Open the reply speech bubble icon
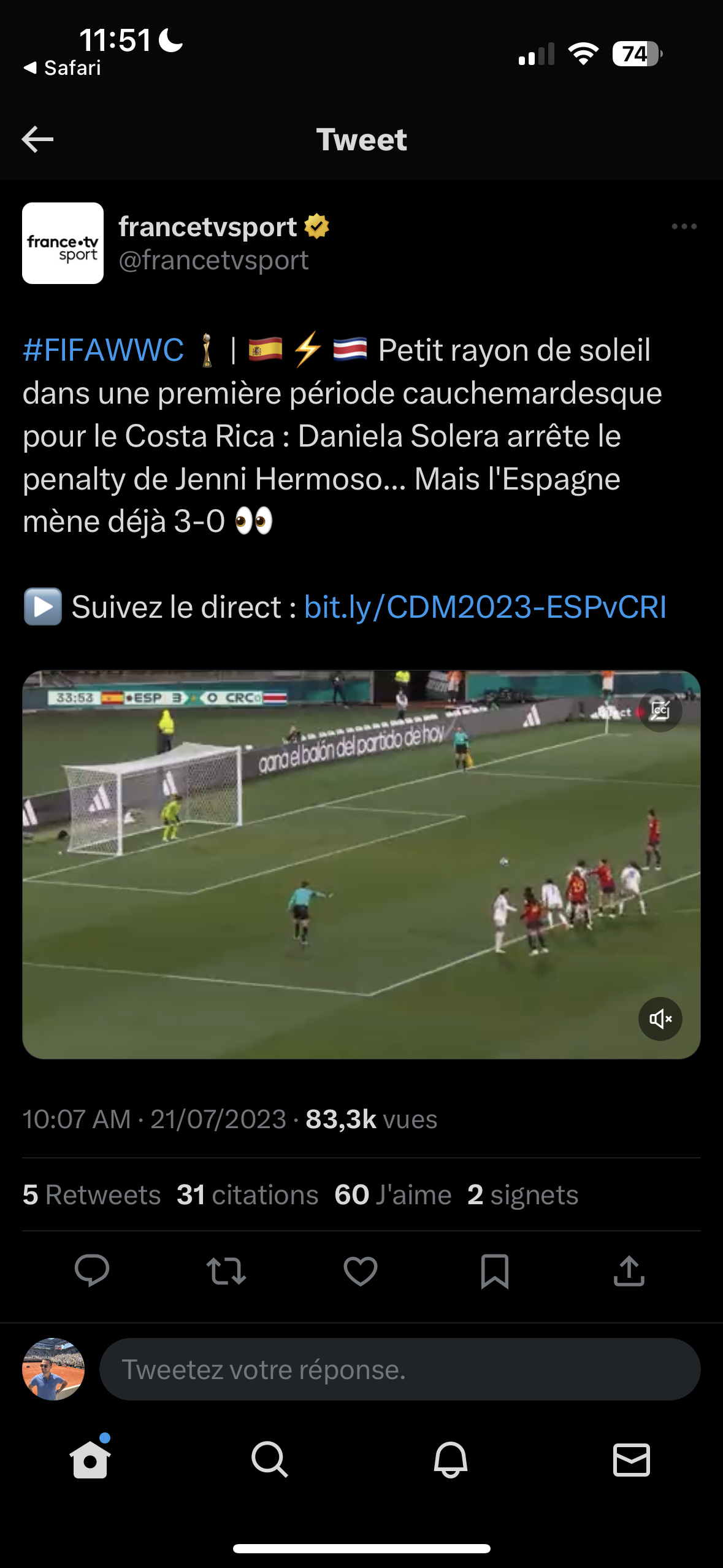Viewport: 723px width, 1568px height. pyautogui.click(x=92, y=1270)
